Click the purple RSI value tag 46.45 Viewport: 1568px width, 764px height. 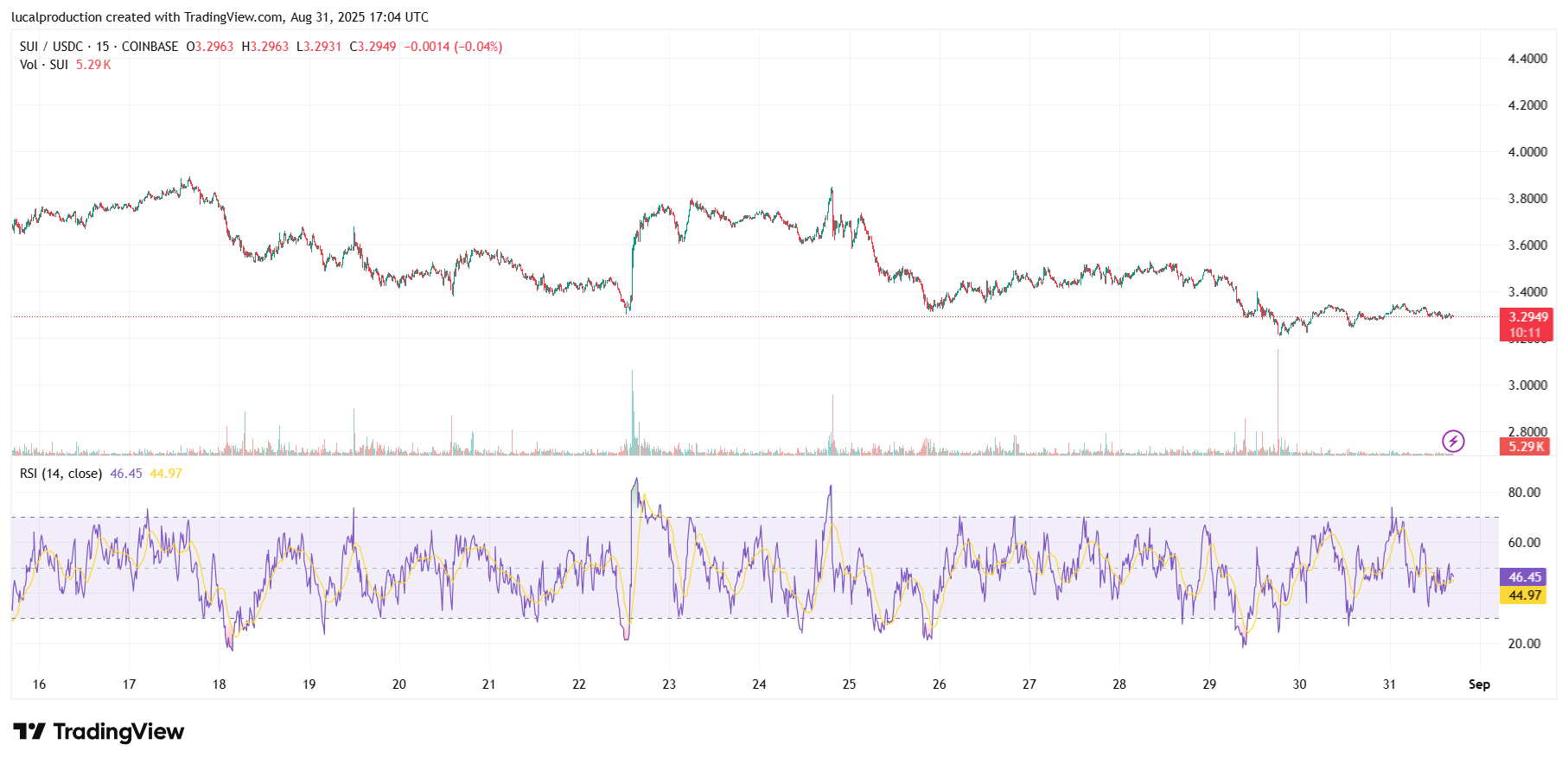point(1525,577)
